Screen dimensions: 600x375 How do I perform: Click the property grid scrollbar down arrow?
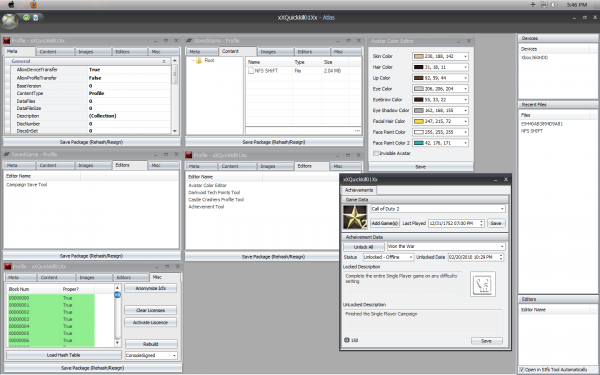(175, 131)
